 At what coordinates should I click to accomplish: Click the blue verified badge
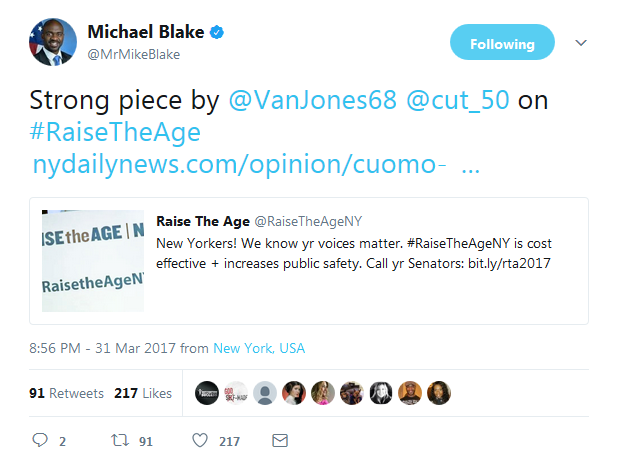point(217,33)
